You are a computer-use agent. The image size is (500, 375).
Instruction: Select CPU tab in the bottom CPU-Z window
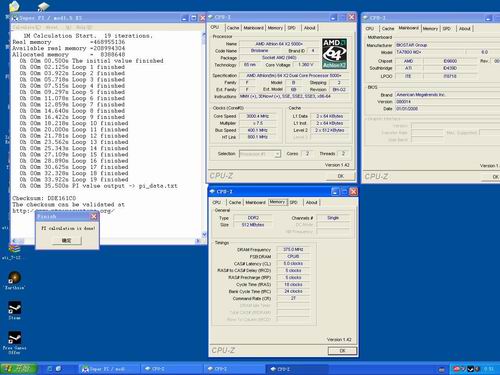pyautogui.click(x=217, y=202)
